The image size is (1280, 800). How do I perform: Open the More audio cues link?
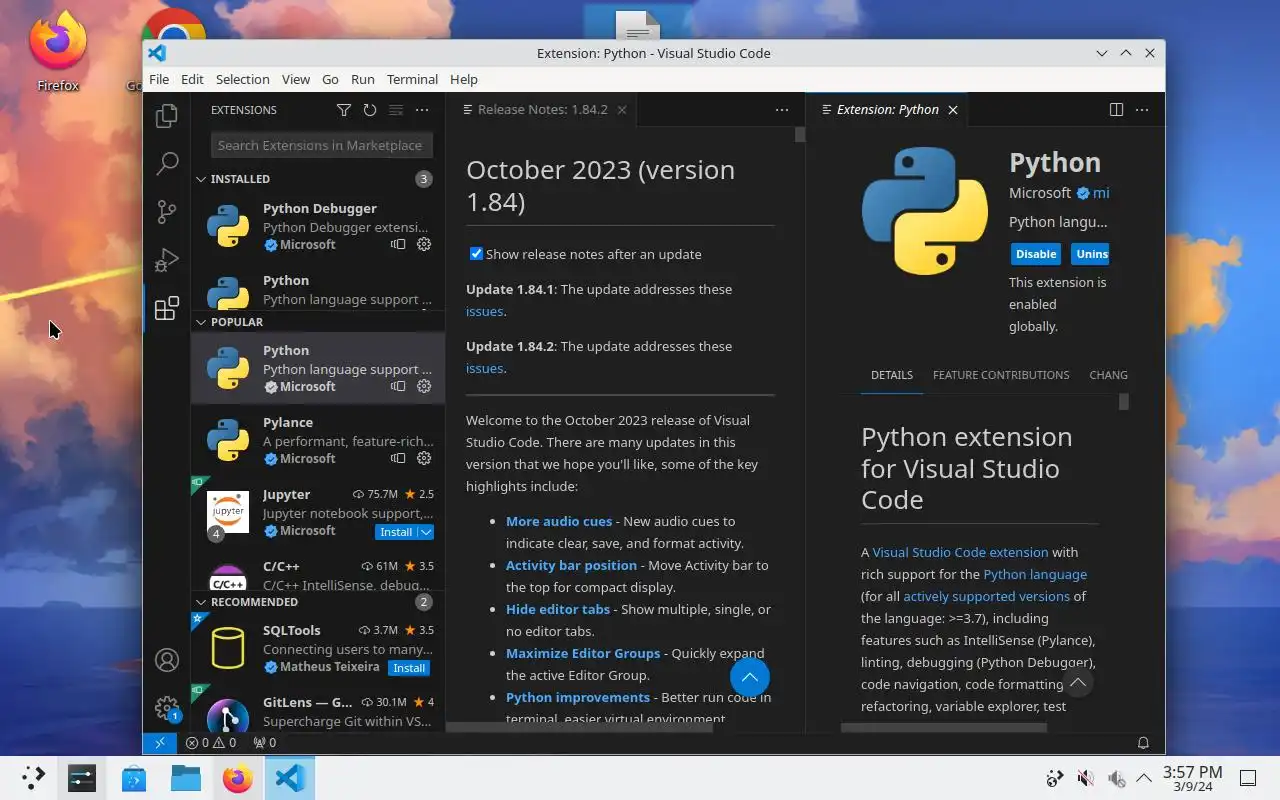click(559, 521)
